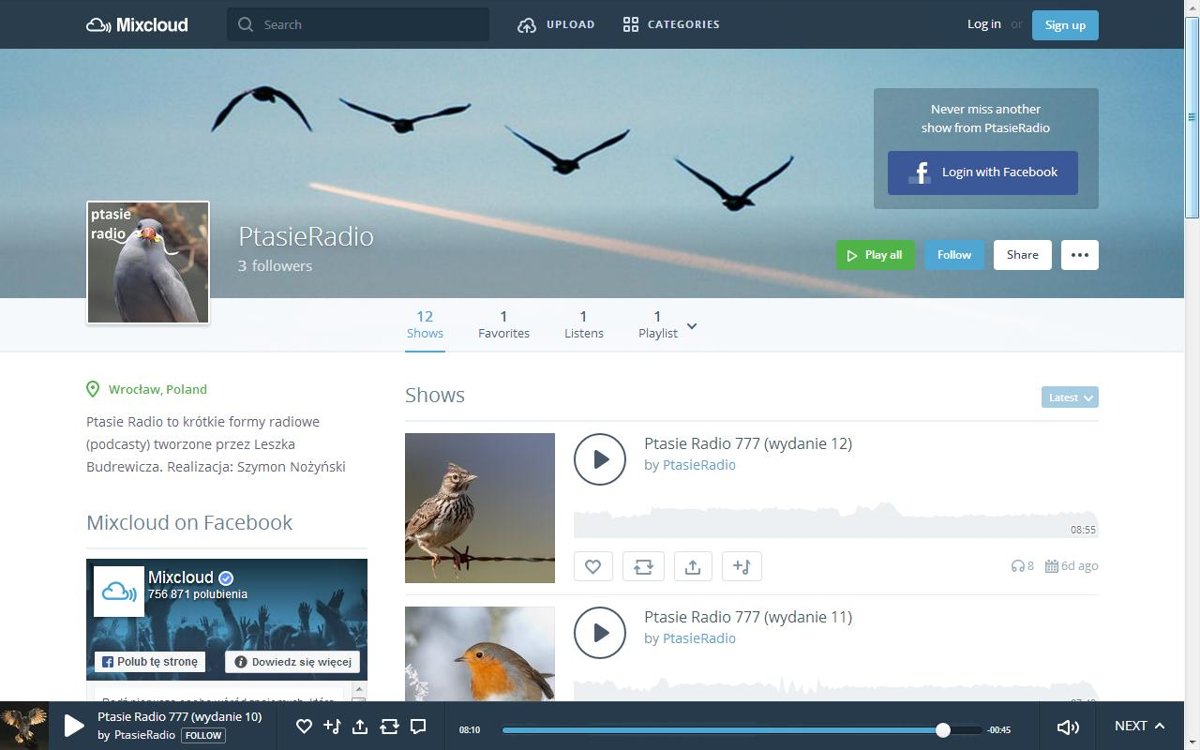Add wydanie 12 to a playlist
The width and height of the screenshot is (1200, 750).
(x=741, y=566)
